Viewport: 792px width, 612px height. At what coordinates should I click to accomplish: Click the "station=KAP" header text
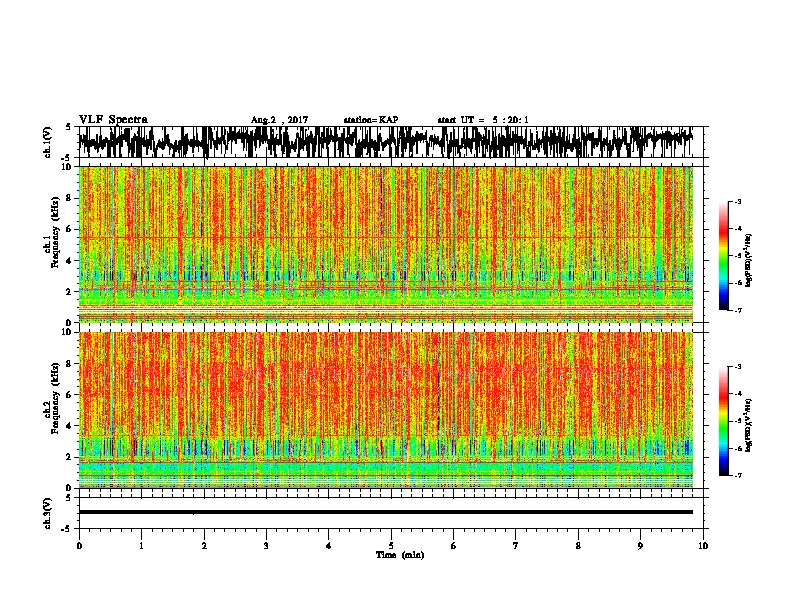[x=371, y=120]
